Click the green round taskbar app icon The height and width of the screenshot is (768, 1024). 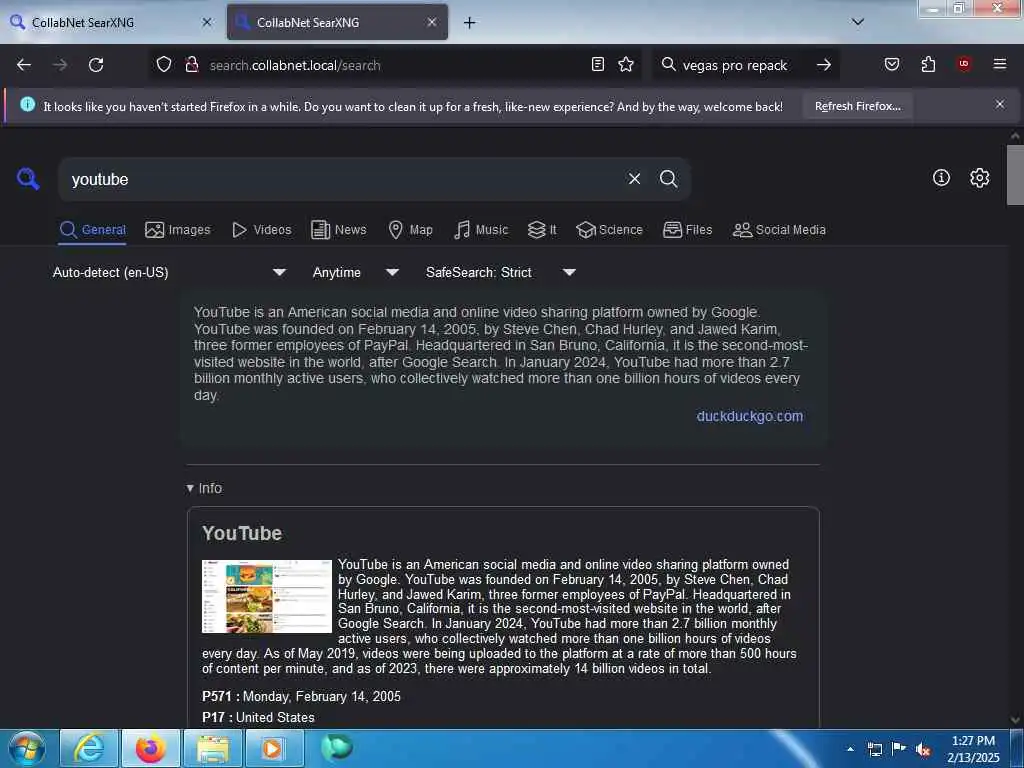click(337, 746)
